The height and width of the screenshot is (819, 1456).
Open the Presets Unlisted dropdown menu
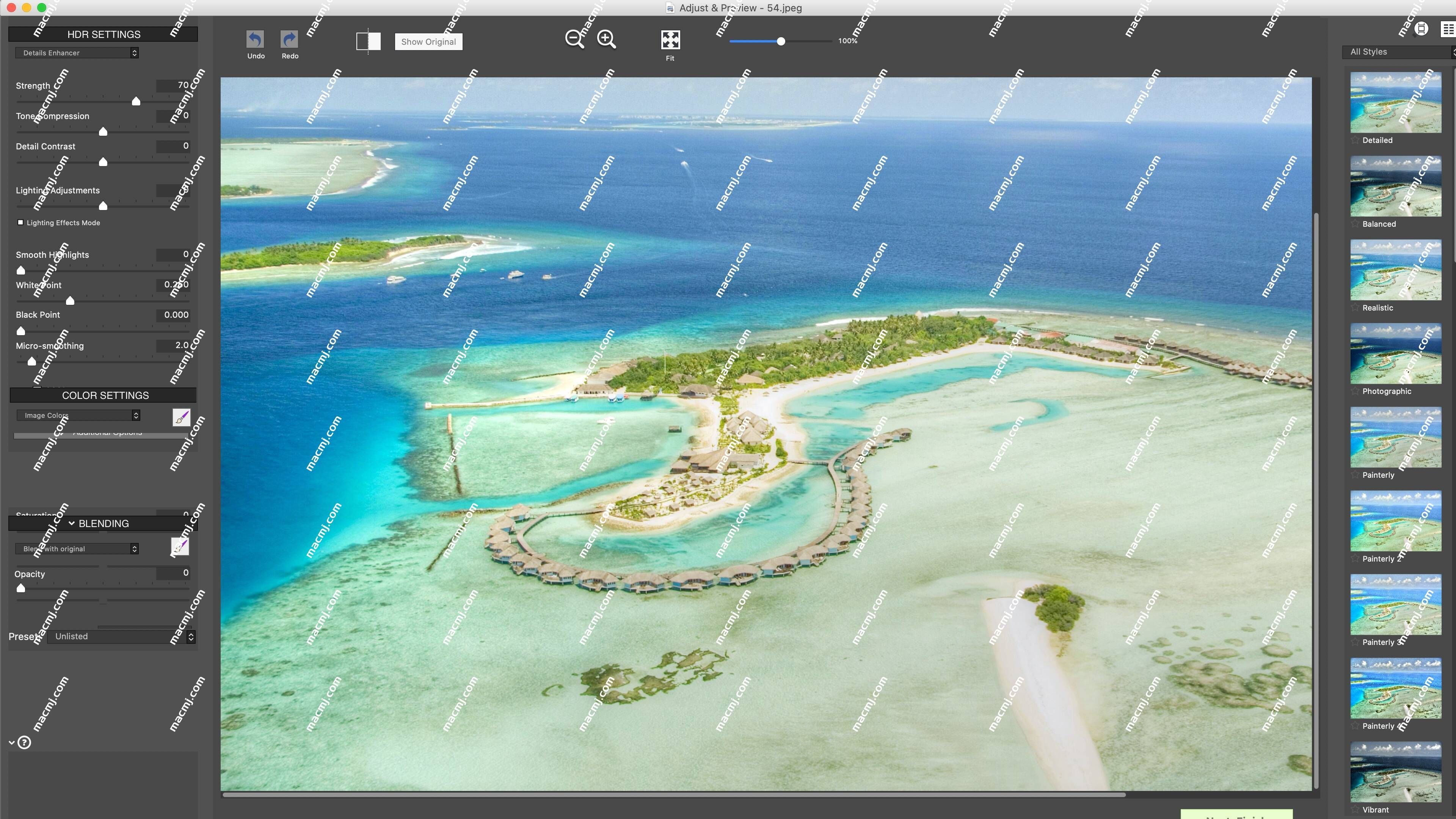click(120, 635)
